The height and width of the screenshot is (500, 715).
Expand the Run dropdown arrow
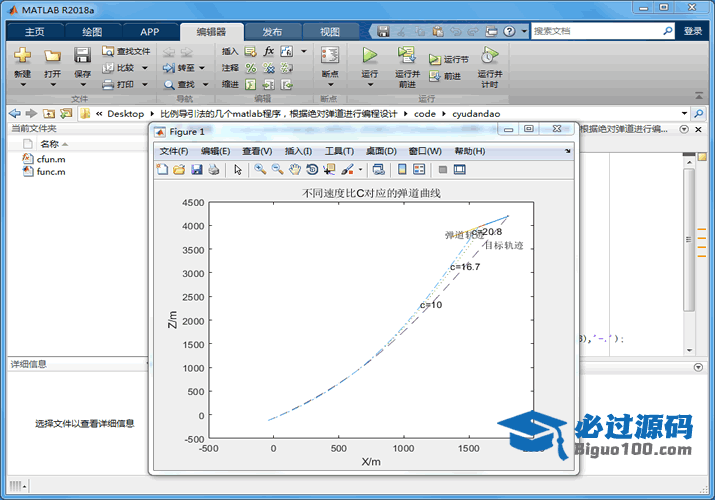click(370, 85)
